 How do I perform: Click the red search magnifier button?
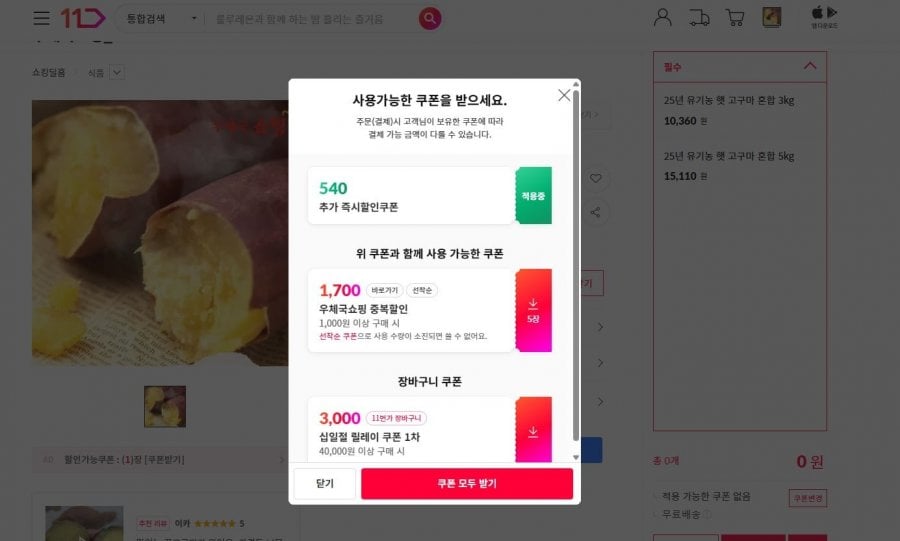(x=430, y=18)
